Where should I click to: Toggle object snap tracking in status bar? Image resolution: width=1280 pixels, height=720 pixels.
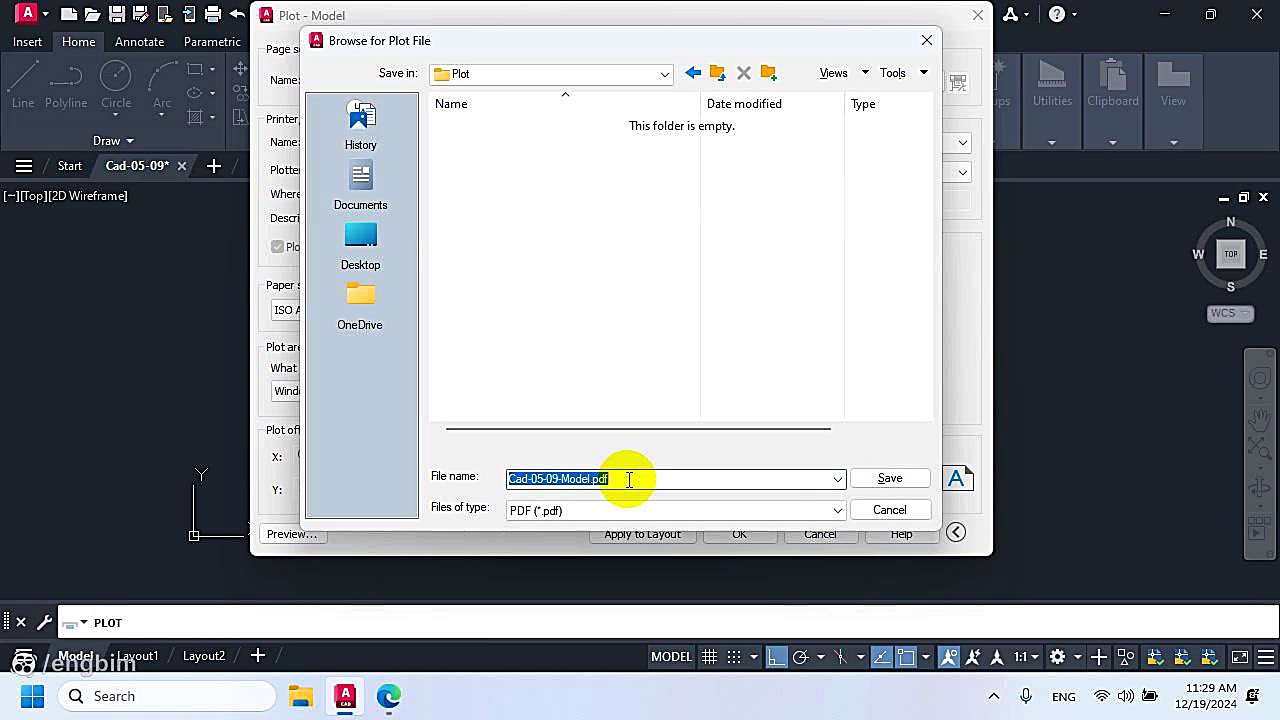881,657
